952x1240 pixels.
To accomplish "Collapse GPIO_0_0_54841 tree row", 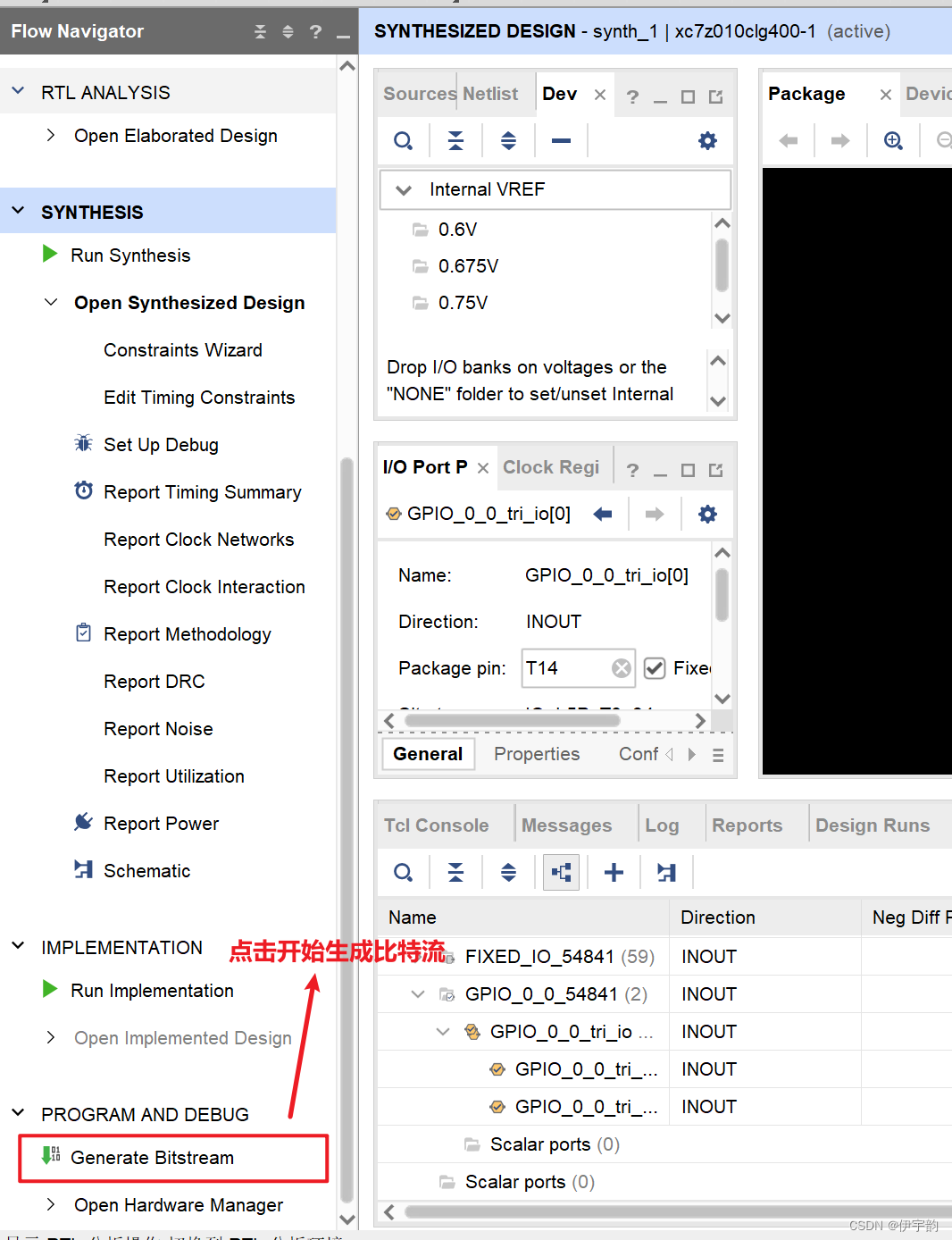I will click(417, 994).
